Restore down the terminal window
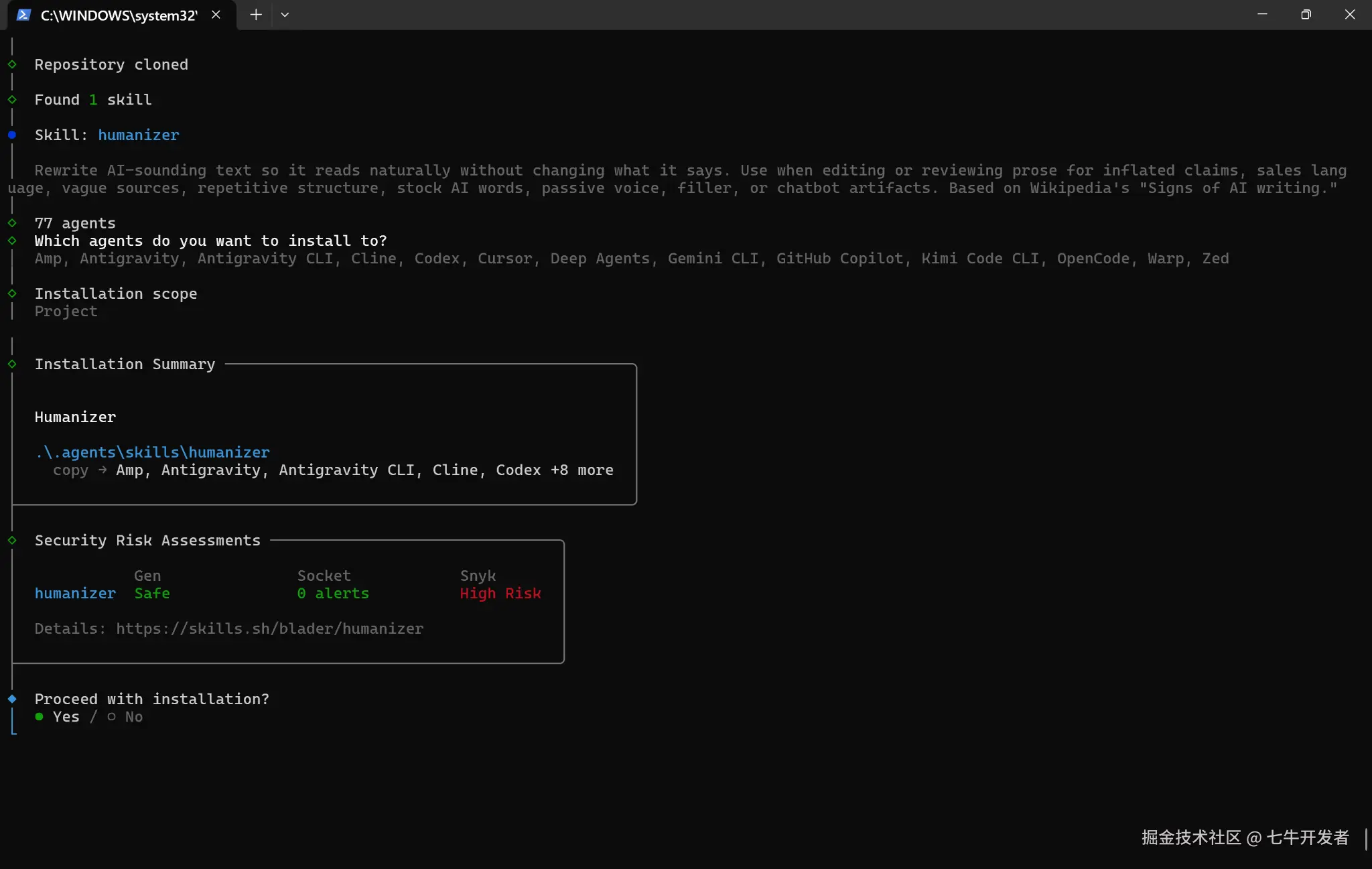The image size is (1372, 869). tap(1306, 15)
